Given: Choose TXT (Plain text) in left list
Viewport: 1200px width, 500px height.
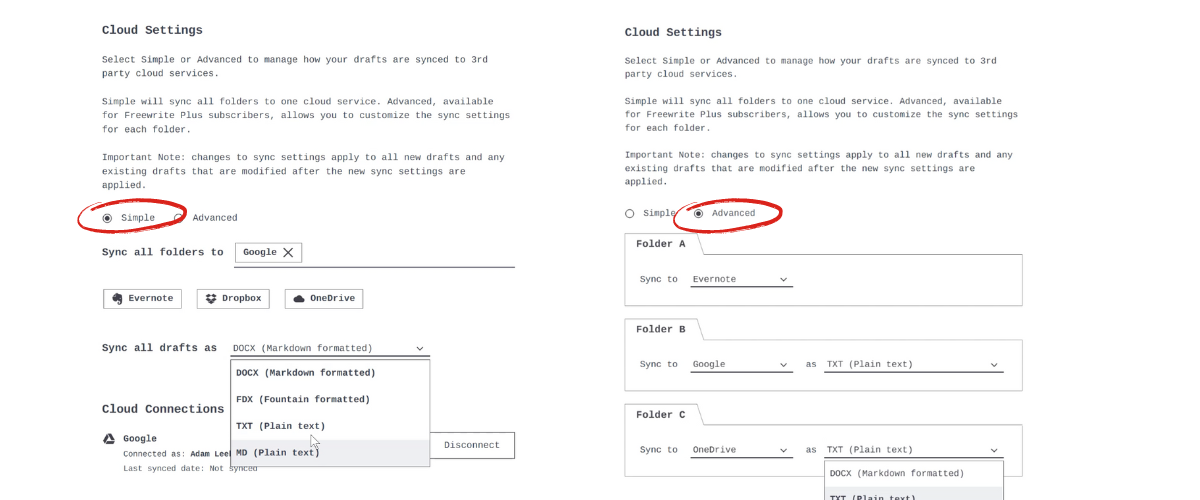Looking at the screenshot, I should (330, 426).
